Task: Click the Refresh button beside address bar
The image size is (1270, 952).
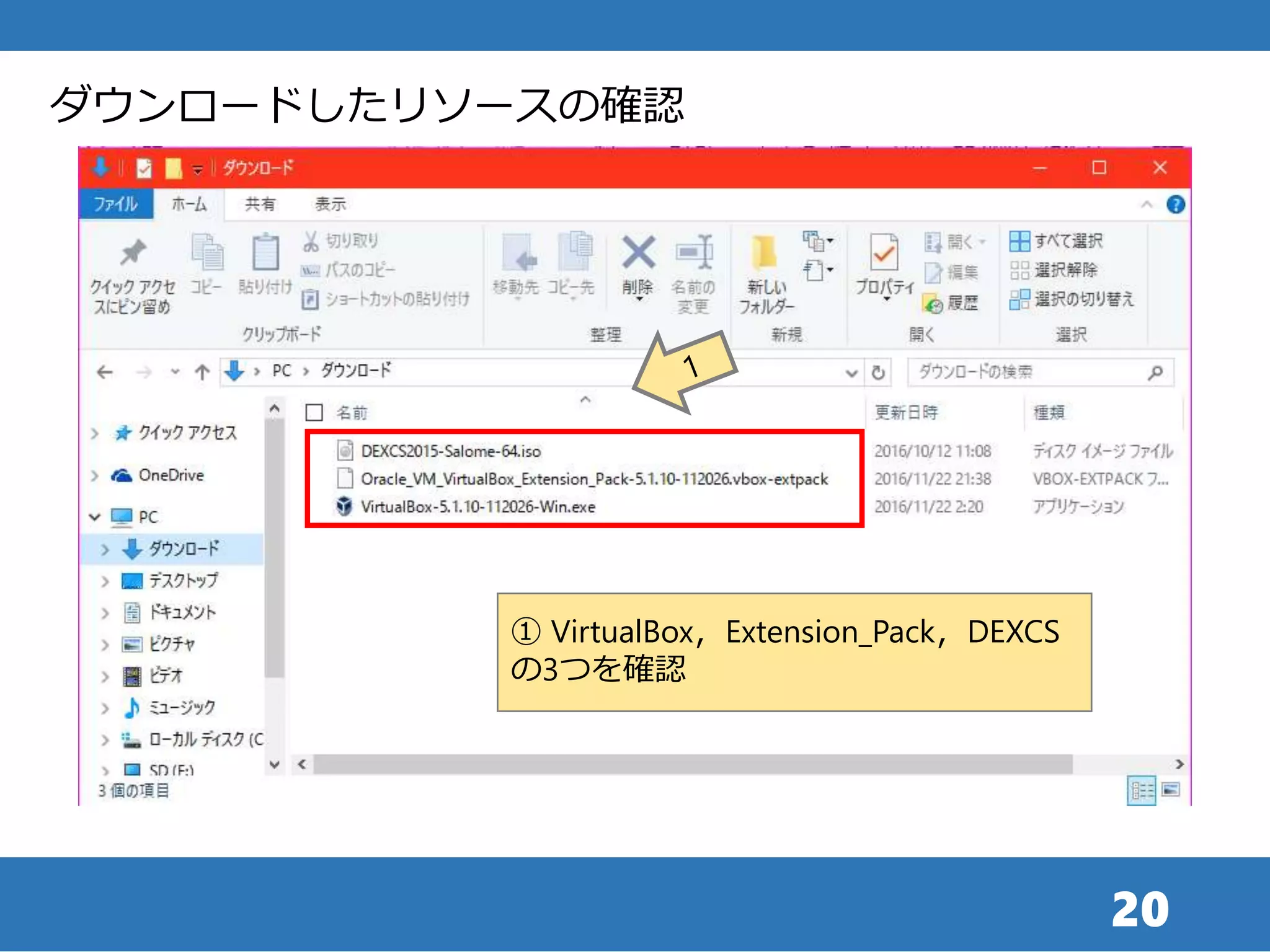Action: click(x=878, y=372)
